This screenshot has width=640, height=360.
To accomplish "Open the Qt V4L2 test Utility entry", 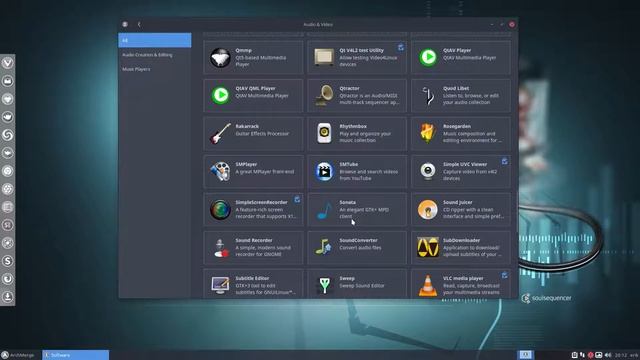I will tap(357, 58).
